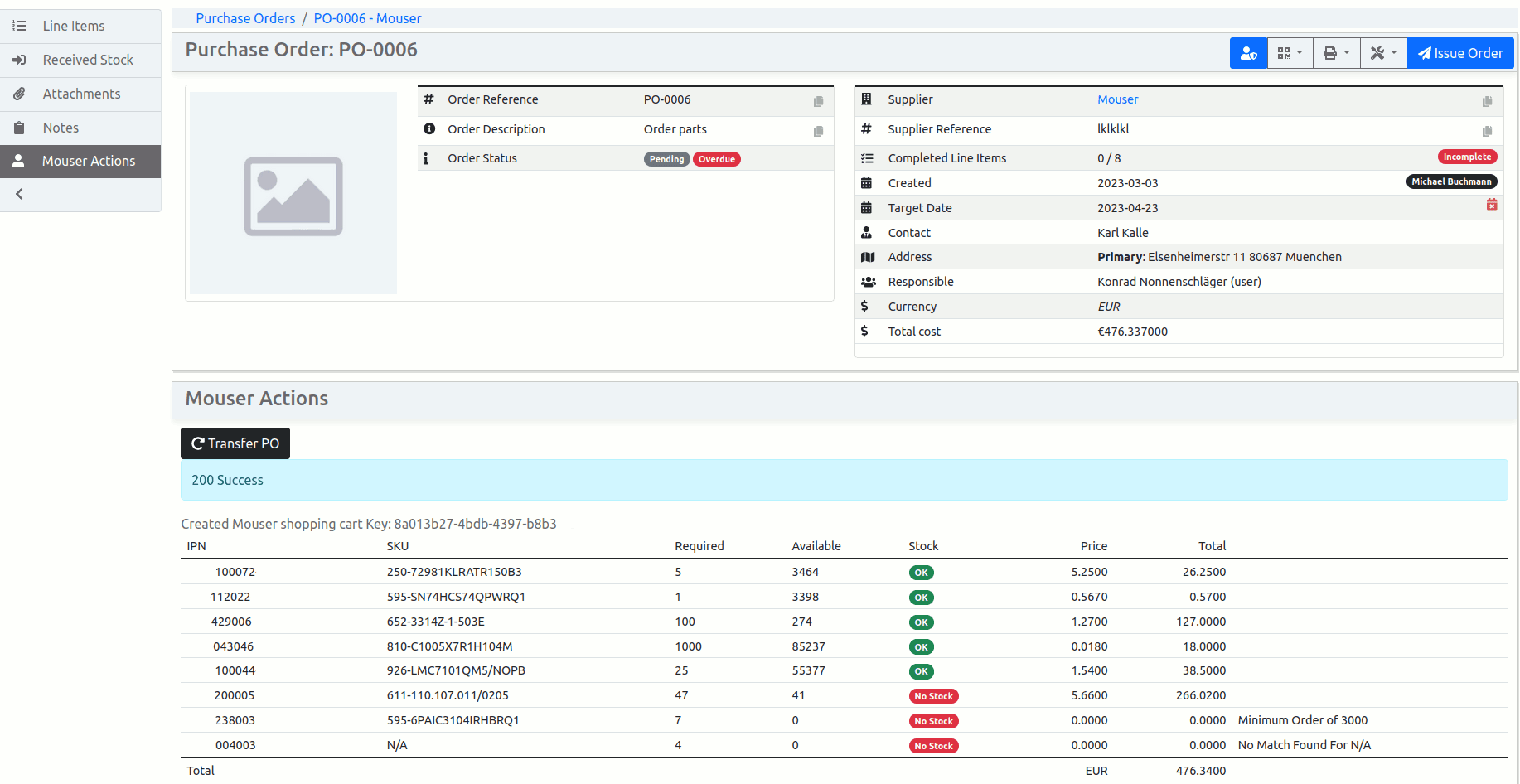Click the table total 476.3400
Screen dimensions: 1520x784
[x=1200, y=771]
